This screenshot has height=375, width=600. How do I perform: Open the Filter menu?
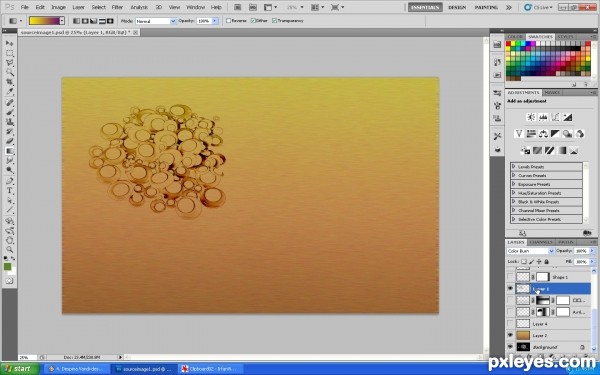click(x=117, y=7)
